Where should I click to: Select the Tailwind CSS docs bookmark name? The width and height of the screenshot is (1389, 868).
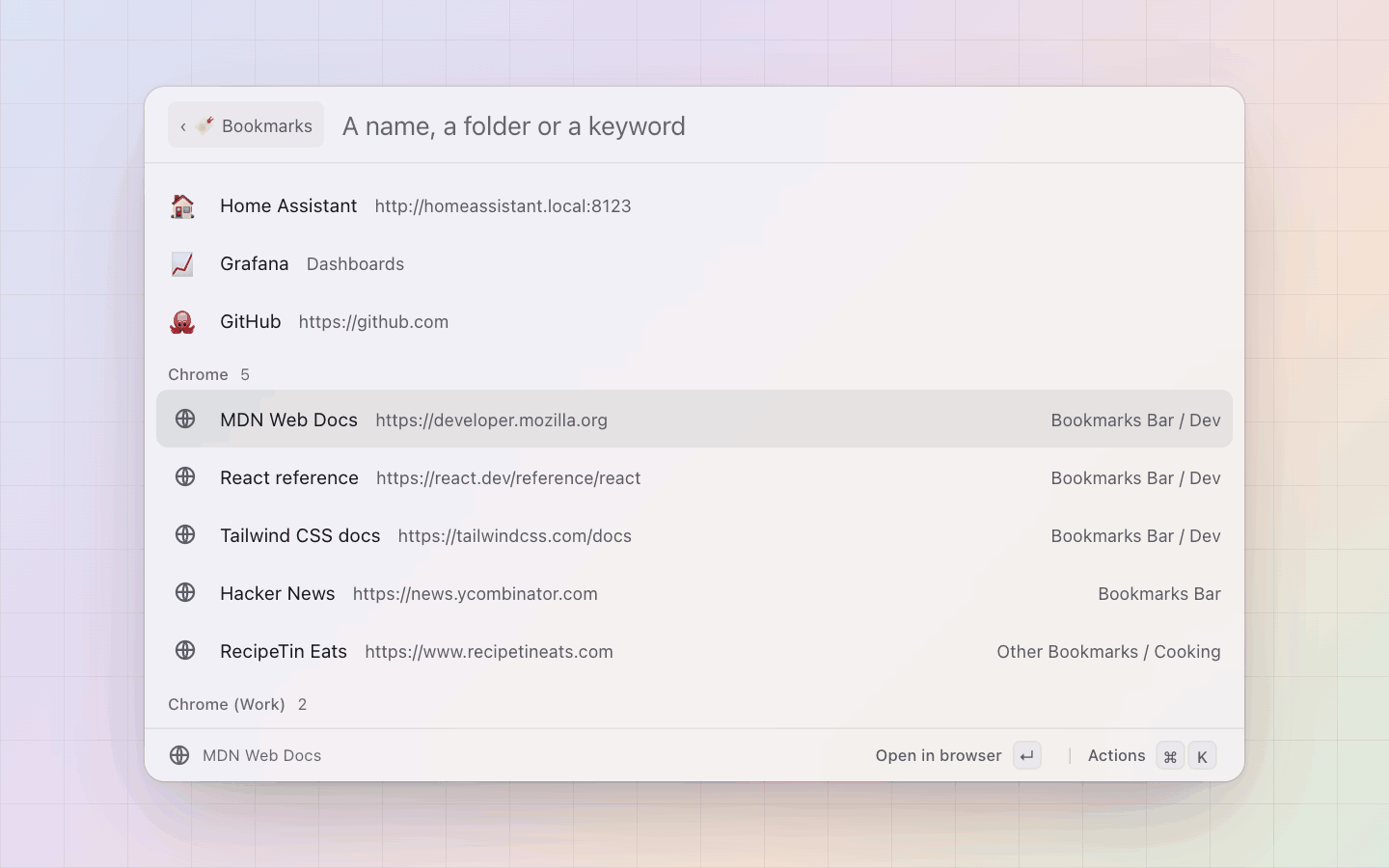click(x=300, y=535)
